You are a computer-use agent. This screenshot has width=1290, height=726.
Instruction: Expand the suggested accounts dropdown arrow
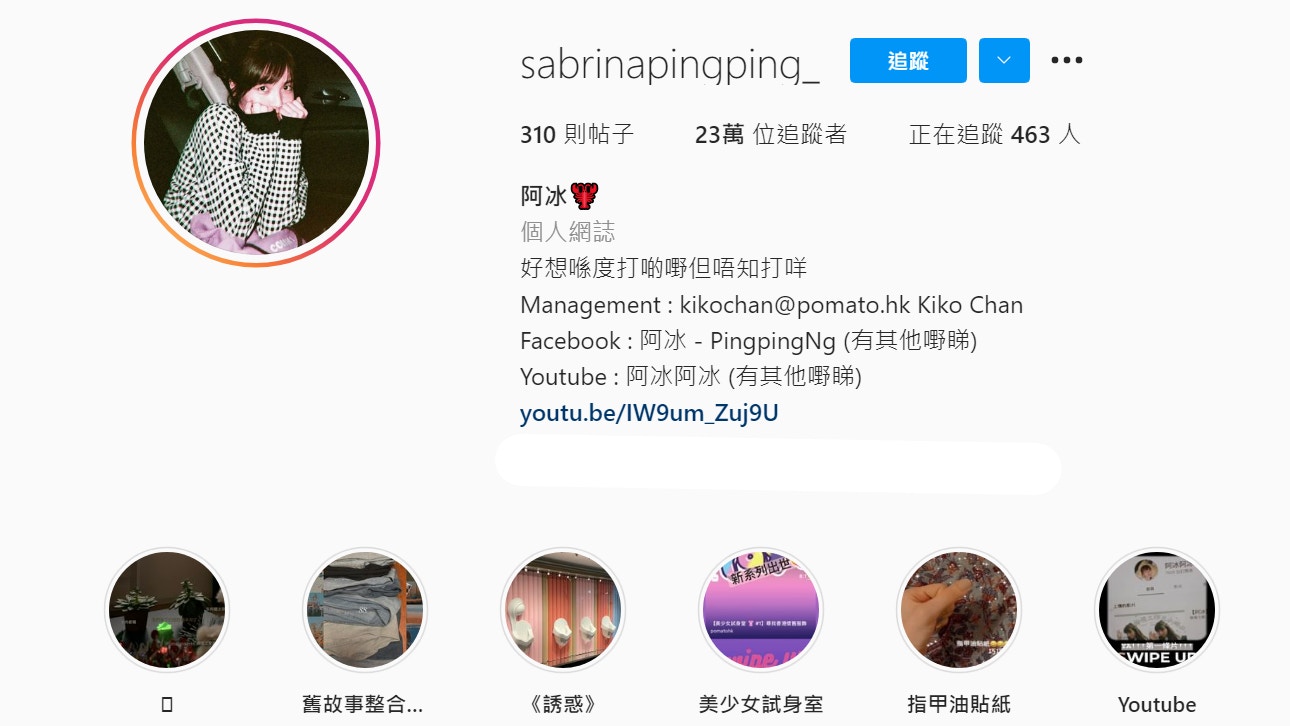(1004, 61)
